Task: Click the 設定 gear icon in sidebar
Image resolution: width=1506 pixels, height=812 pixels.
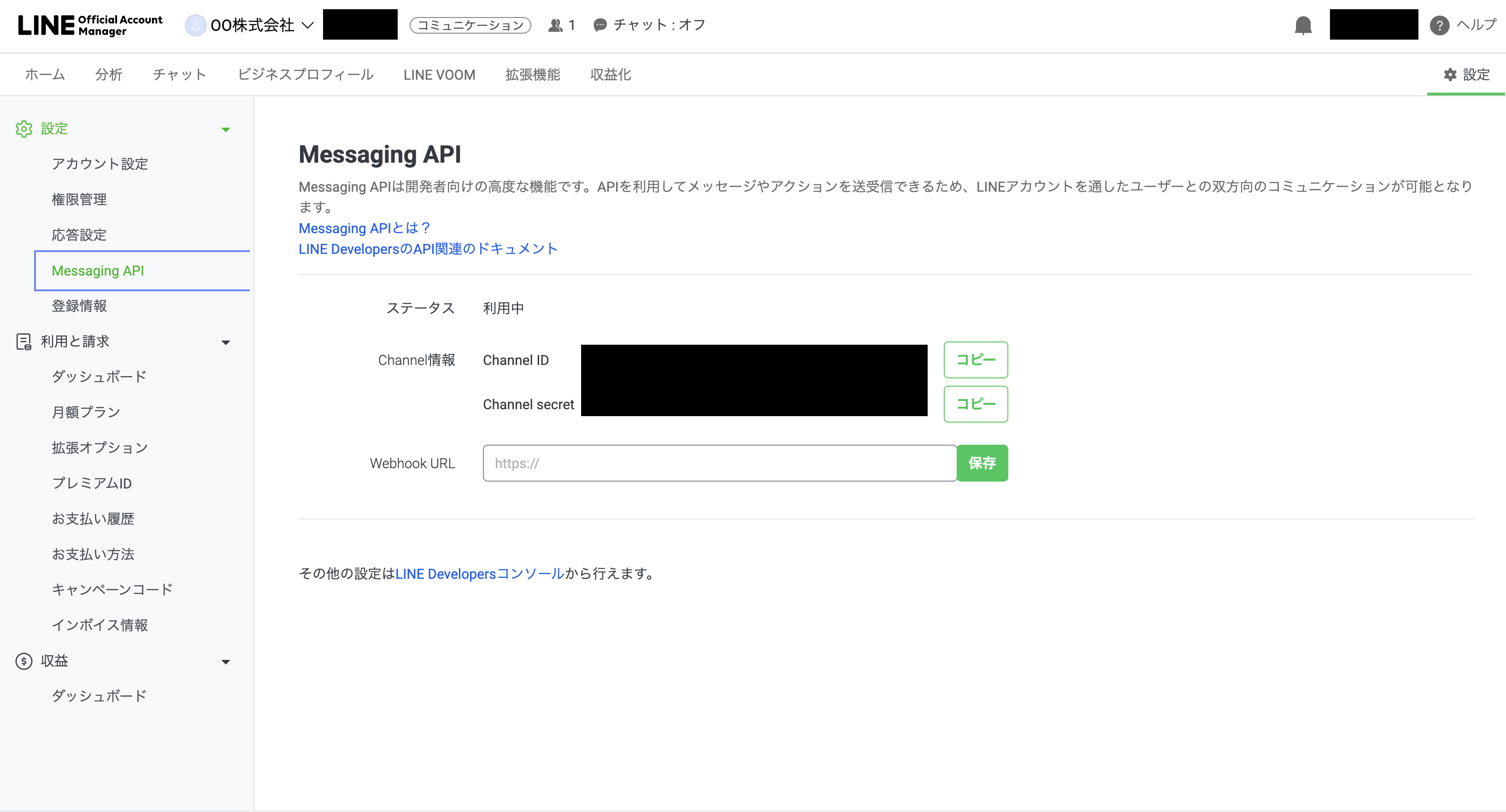Action: [24, 129]
